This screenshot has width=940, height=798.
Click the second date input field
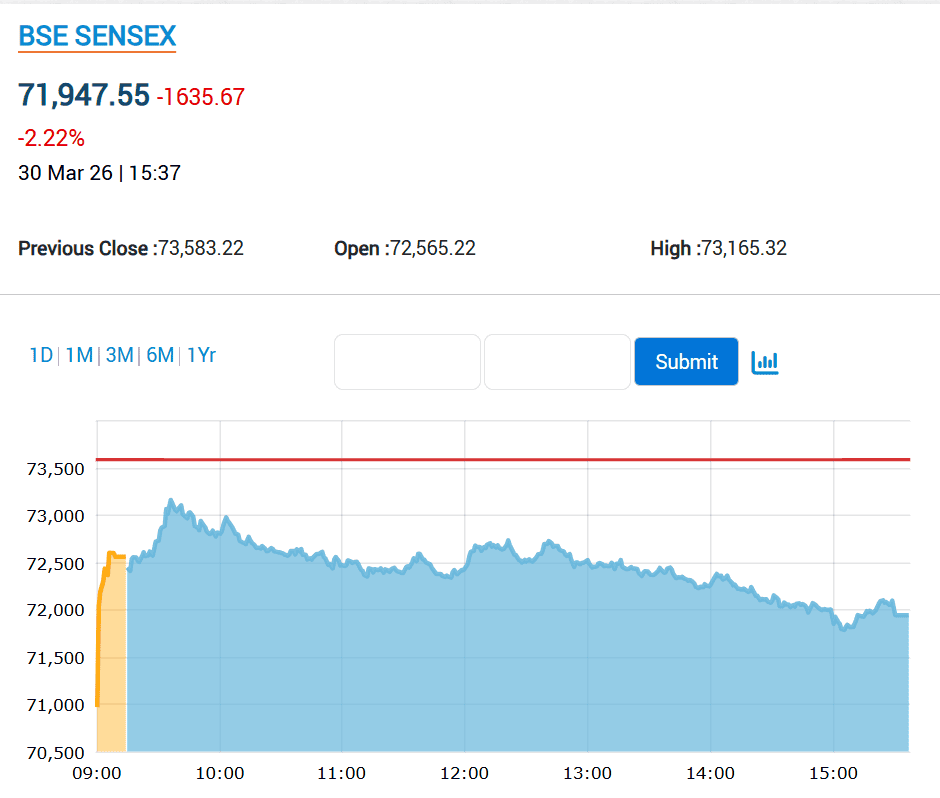point(557,362)
